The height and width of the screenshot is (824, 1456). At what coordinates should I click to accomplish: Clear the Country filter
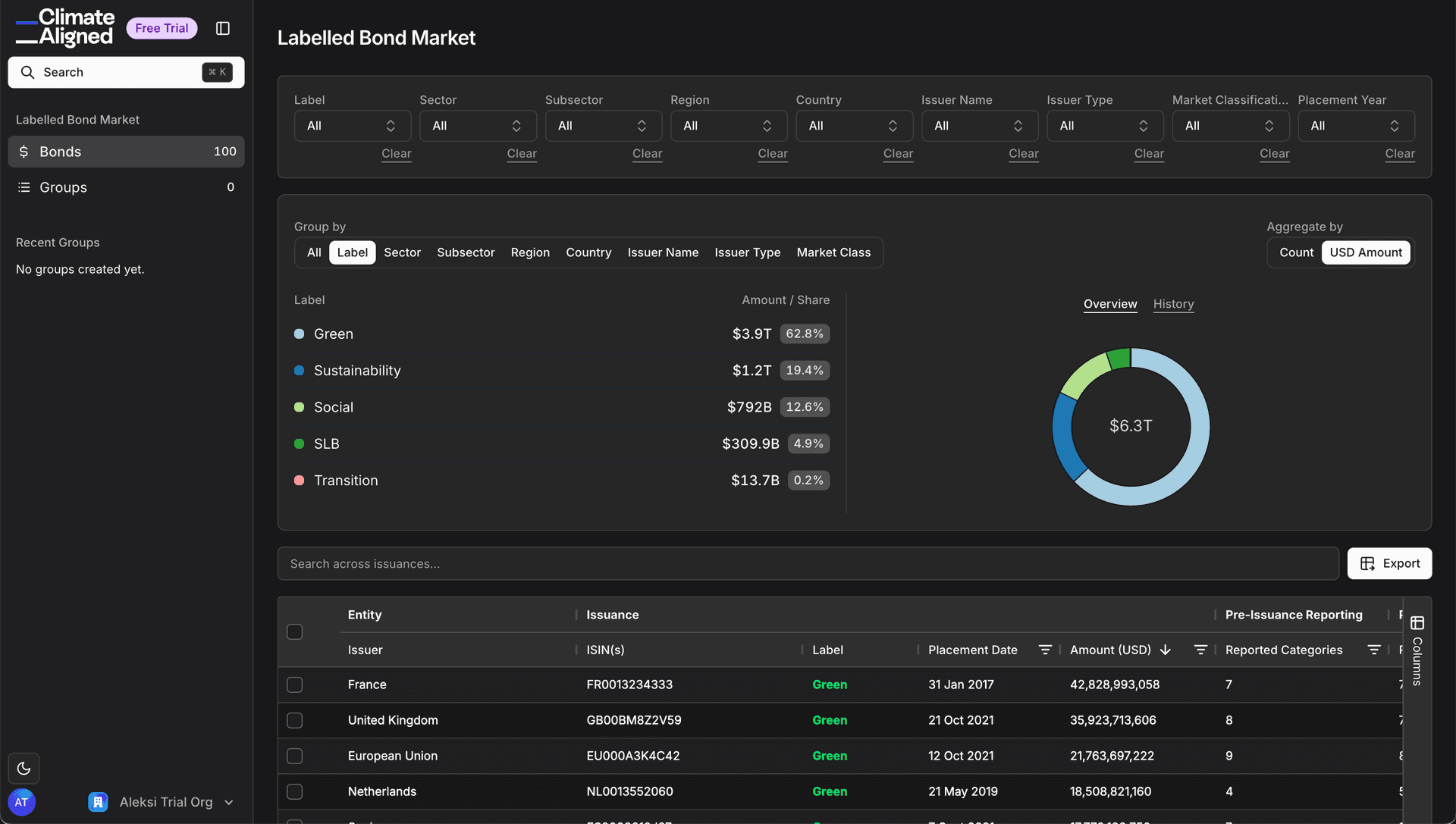tap(898, 154)
